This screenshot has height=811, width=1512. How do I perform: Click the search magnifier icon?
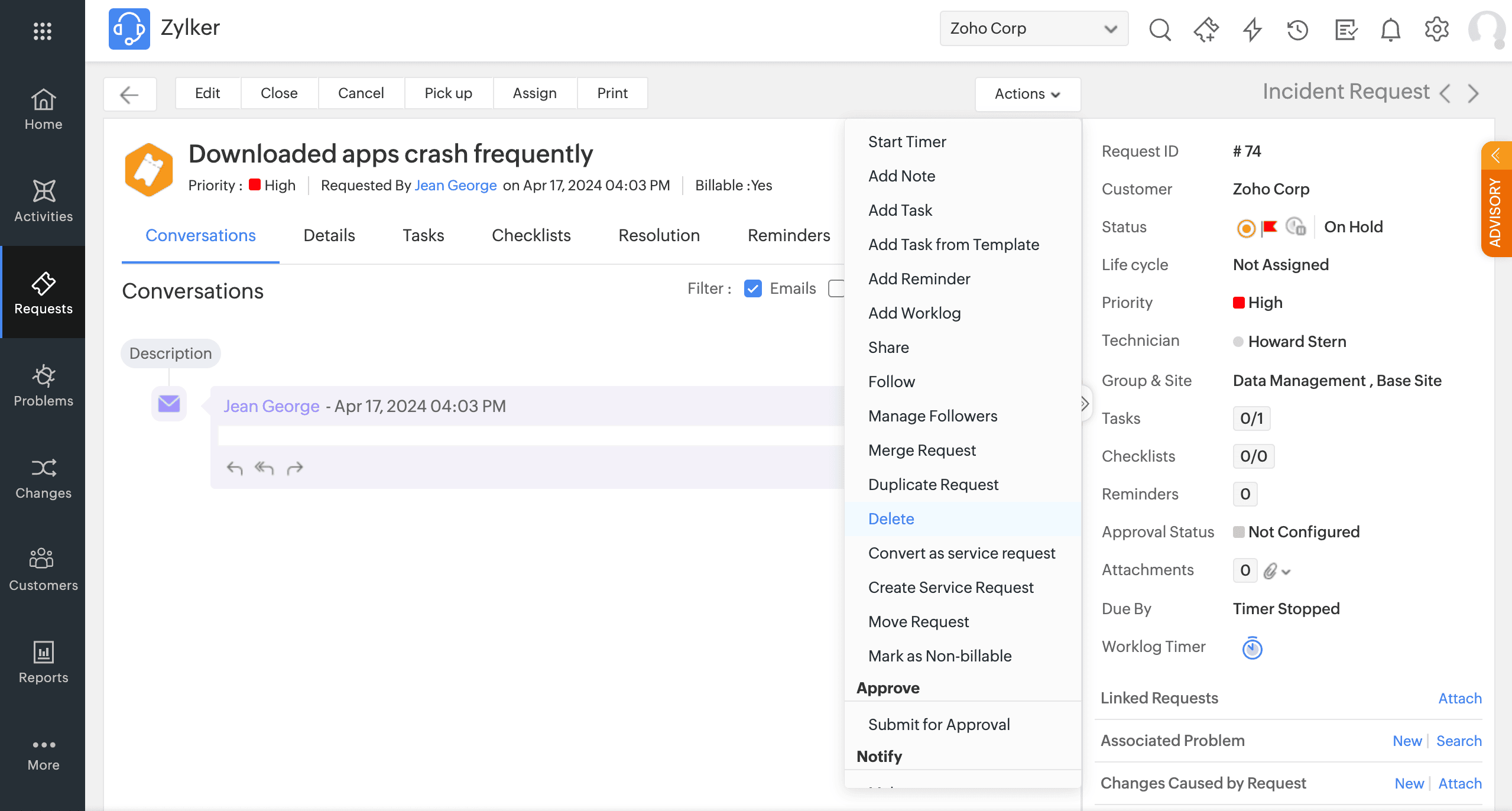[1160, 29]
